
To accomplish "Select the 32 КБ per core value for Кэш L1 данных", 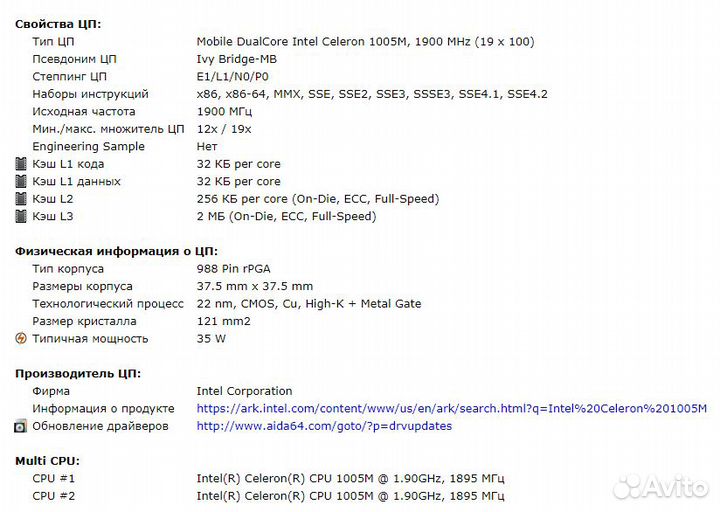I will (238, 181).
